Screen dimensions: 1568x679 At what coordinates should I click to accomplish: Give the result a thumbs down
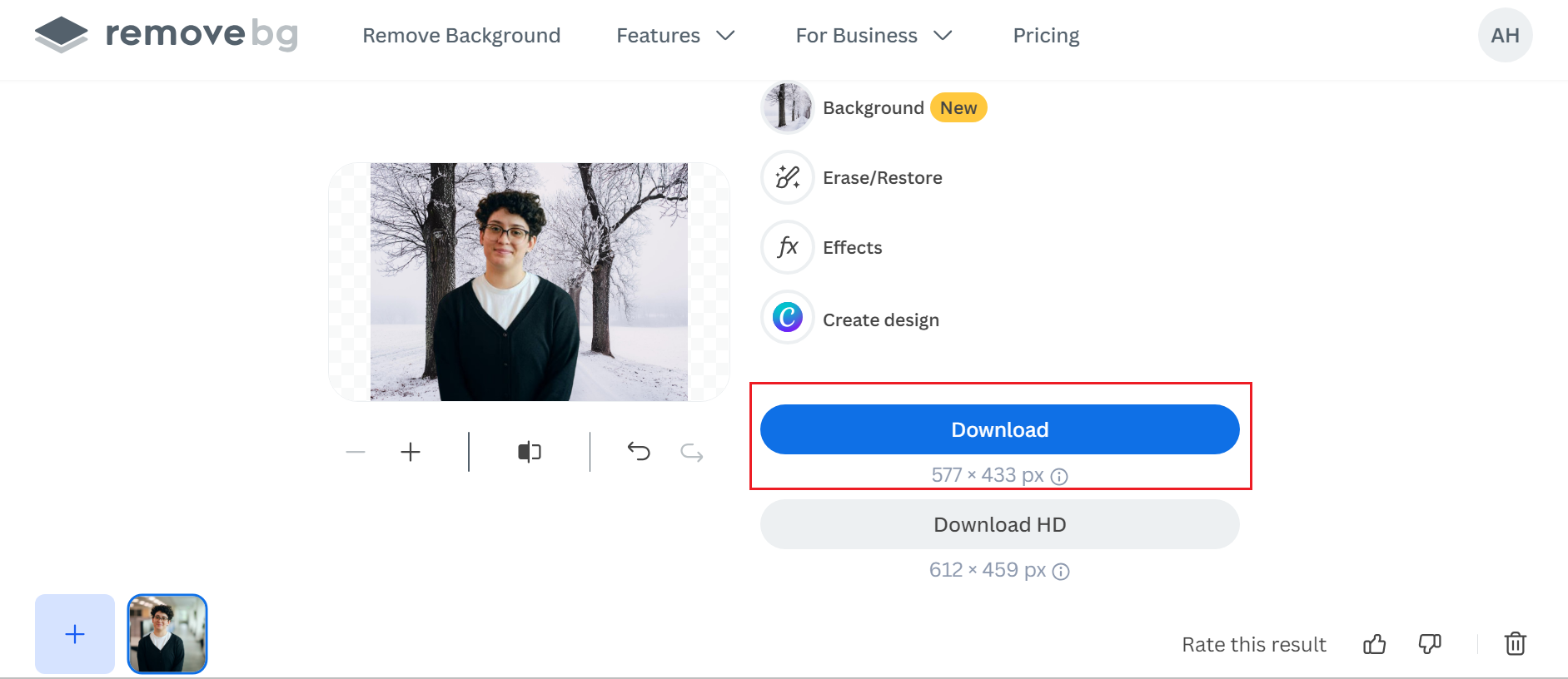[1430, 644]
